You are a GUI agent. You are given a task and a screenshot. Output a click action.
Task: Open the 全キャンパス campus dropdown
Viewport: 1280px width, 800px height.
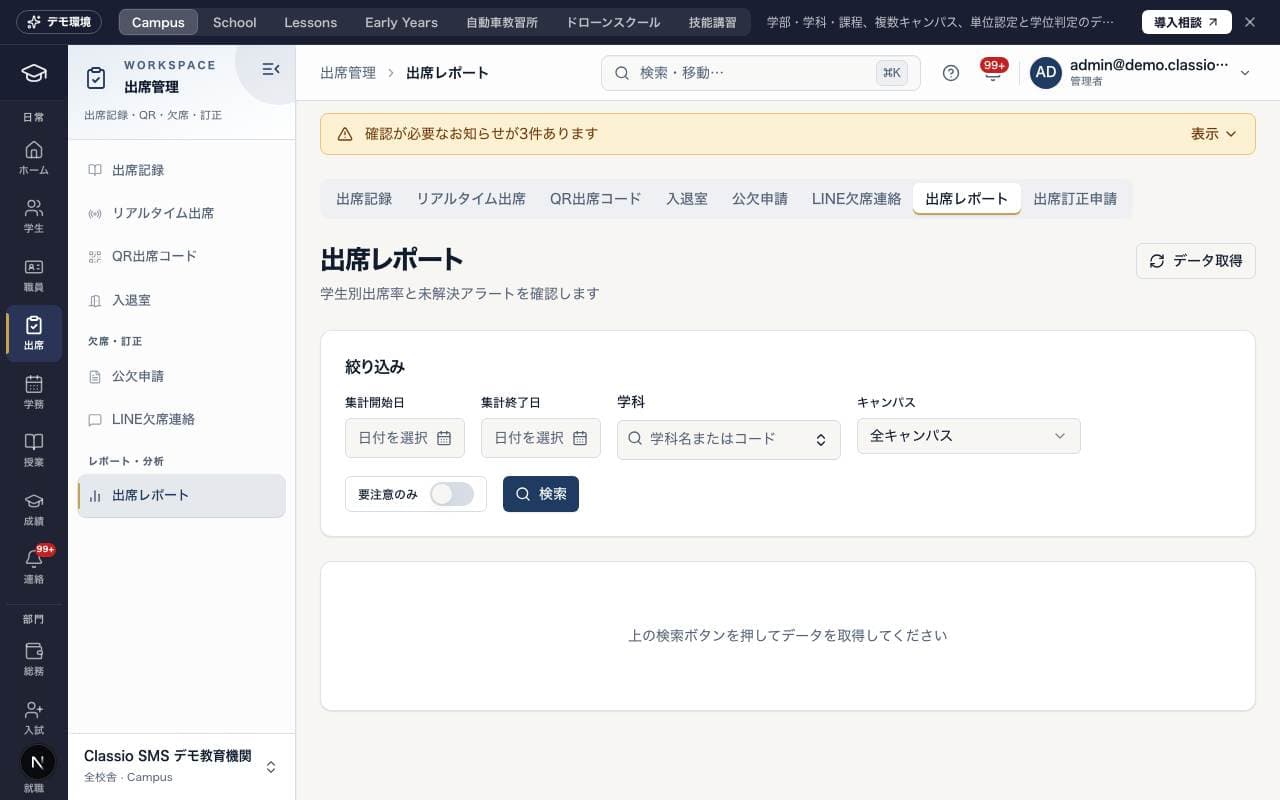[x=969, y=436]
